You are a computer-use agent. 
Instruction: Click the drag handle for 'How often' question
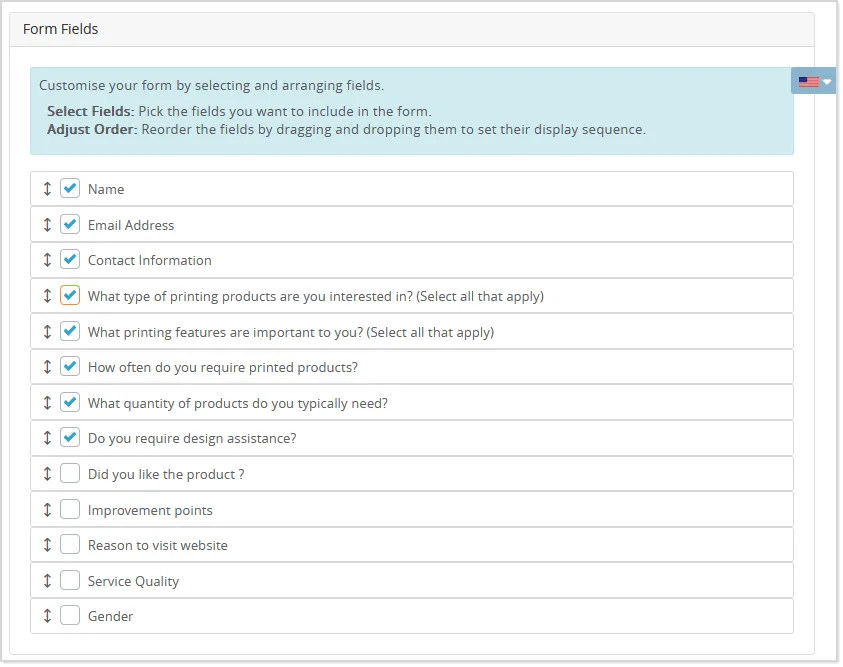pos(47,367)
